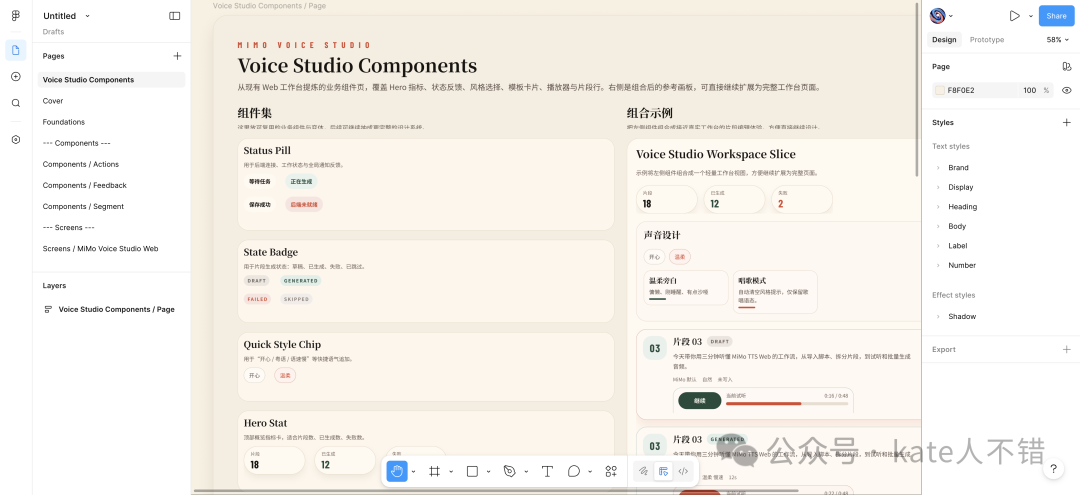Select the Hand tool in toolbar
Screen dimensions: 1080x495
point(397,471)
